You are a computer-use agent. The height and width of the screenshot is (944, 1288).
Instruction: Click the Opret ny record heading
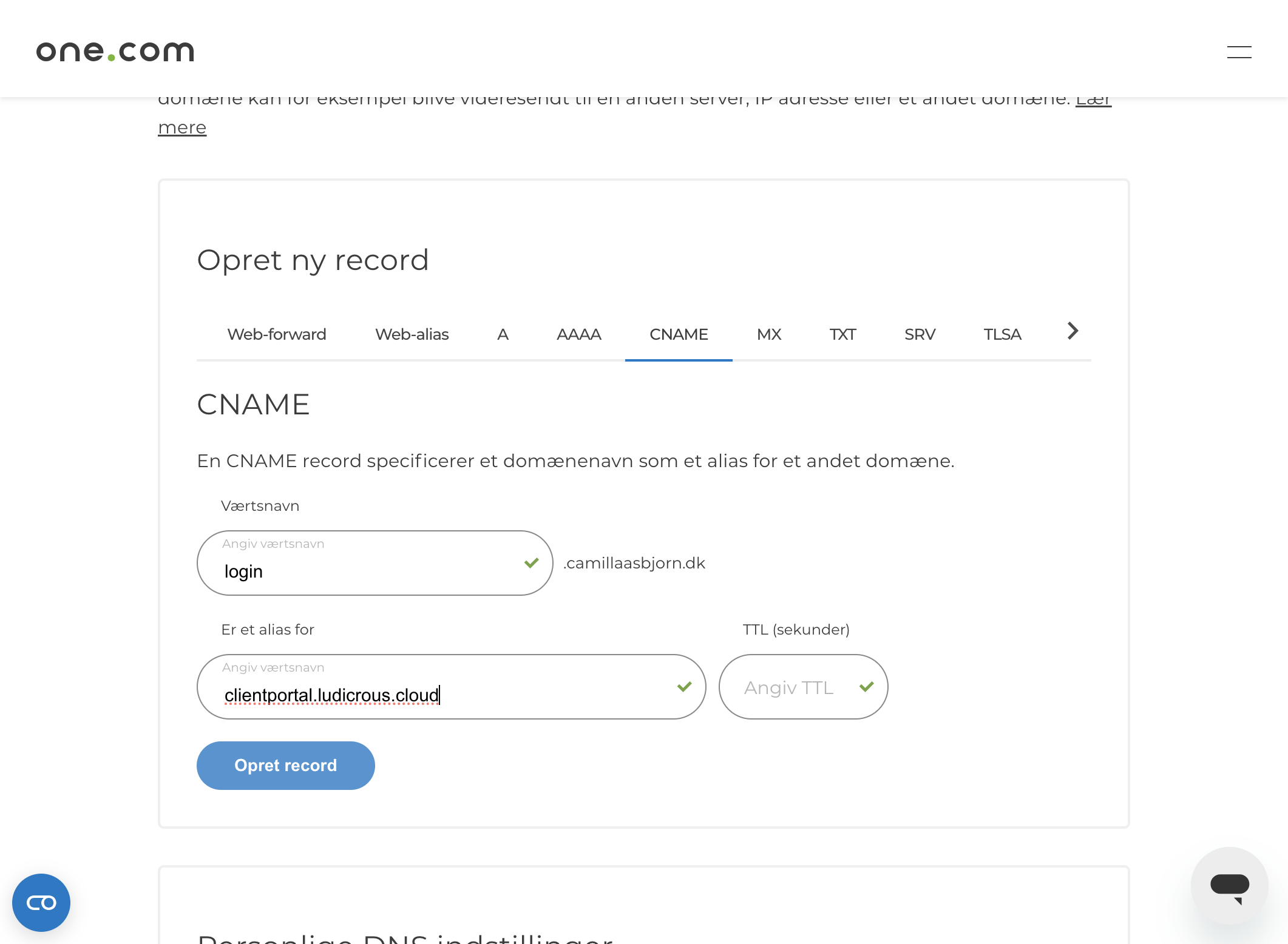point(313,260)
